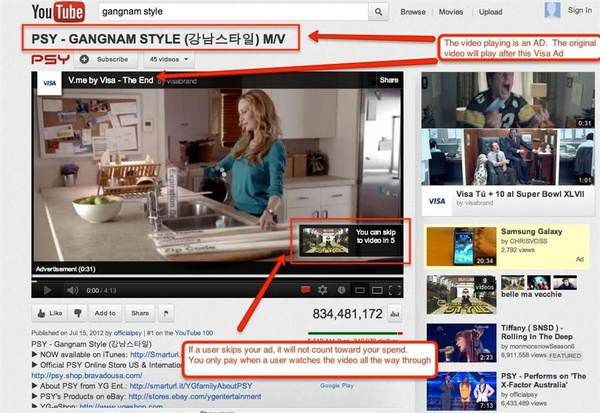Mute the video with the speaker icon

tap(72, 291)
